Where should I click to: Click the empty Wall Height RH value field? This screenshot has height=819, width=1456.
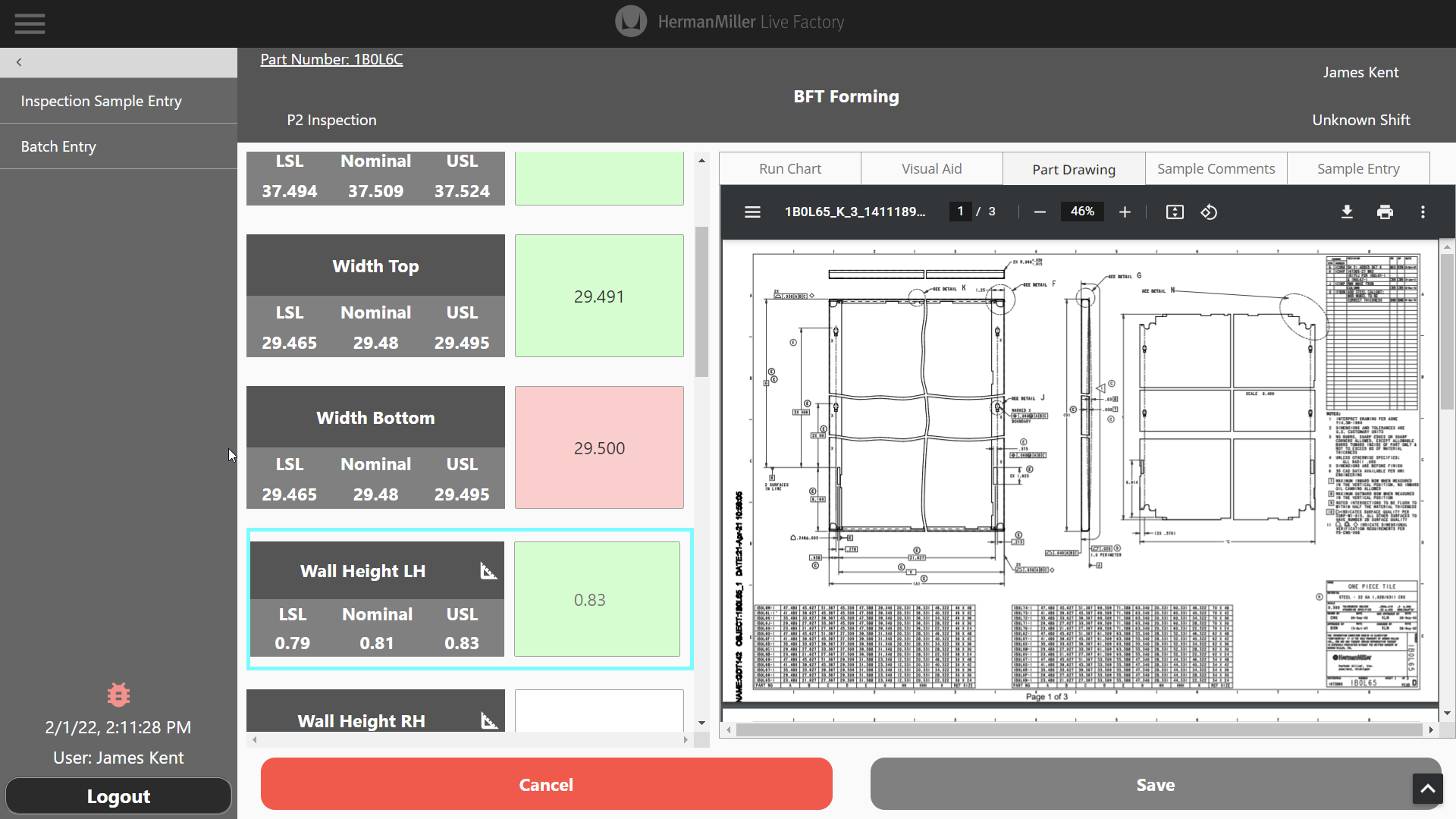(x=599, y=711)
